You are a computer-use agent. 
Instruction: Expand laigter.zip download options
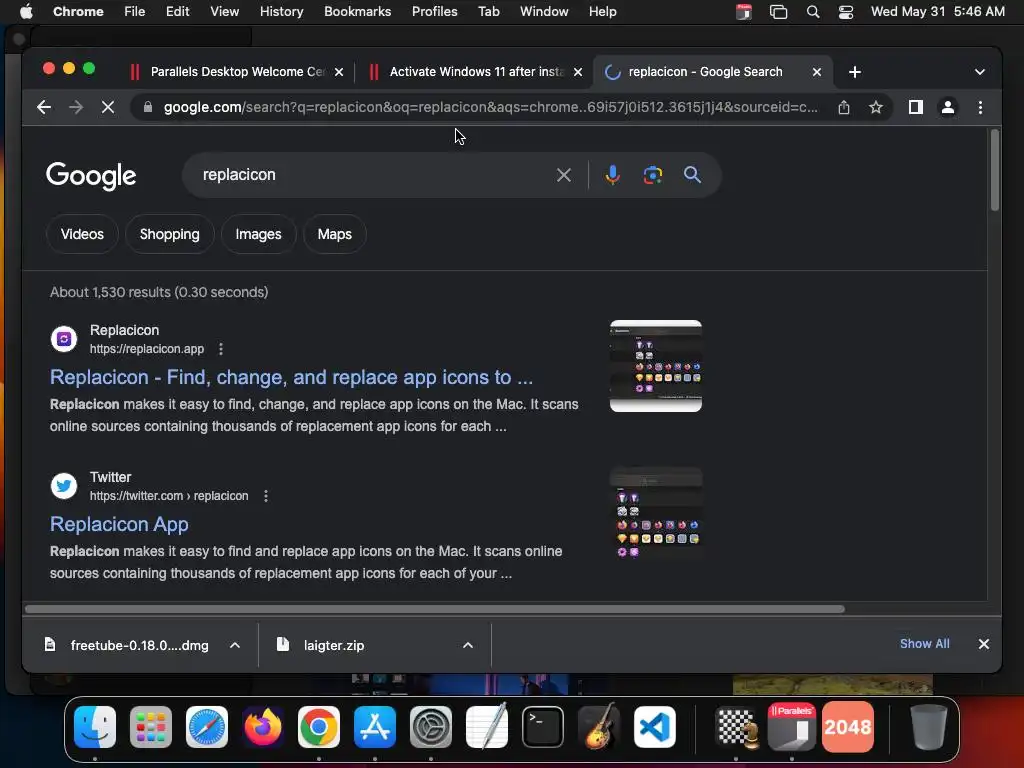(x=468, y=645)
